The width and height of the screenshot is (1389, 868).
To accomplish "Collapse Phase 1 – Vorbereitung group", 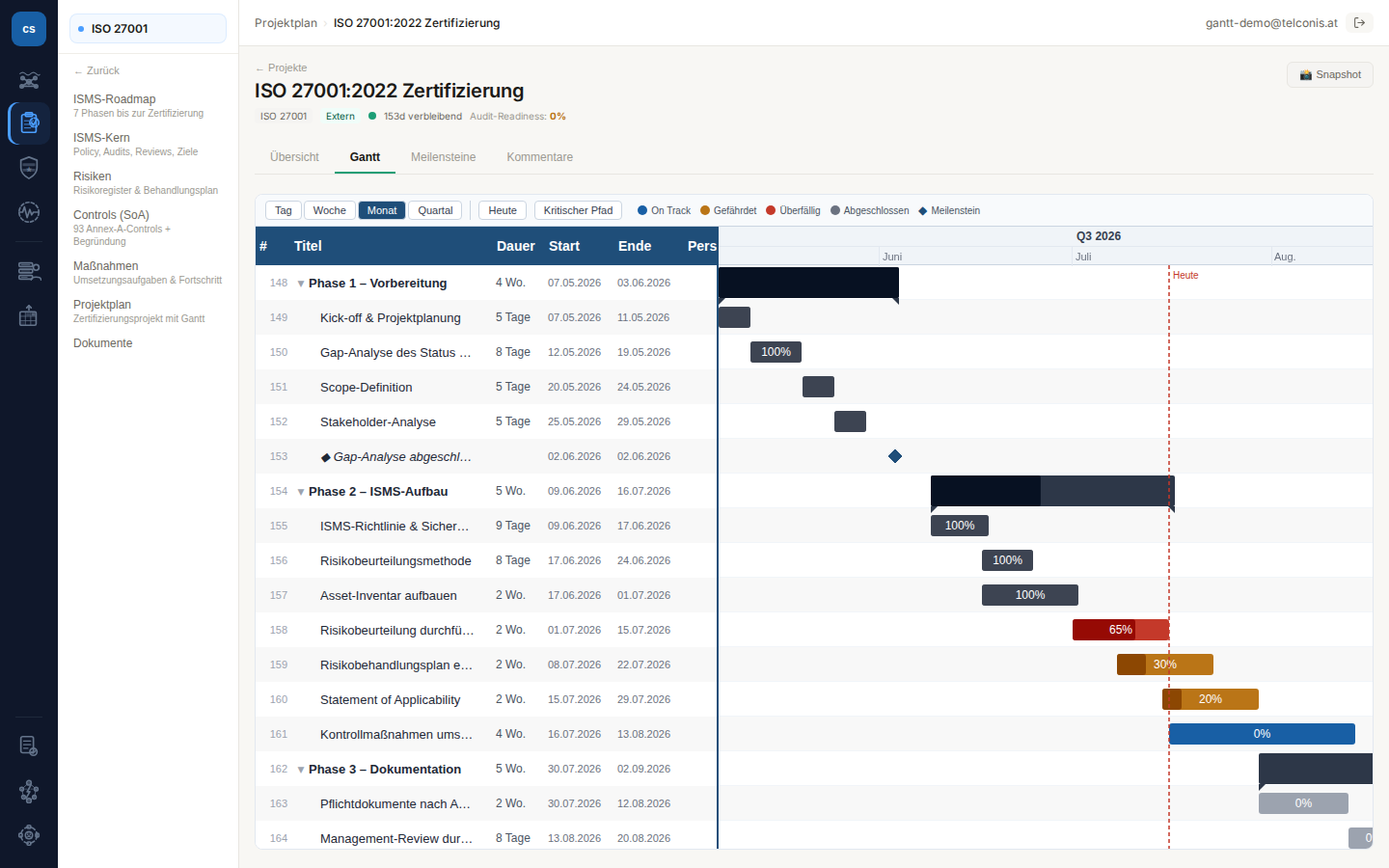I will tap(301, 284).
